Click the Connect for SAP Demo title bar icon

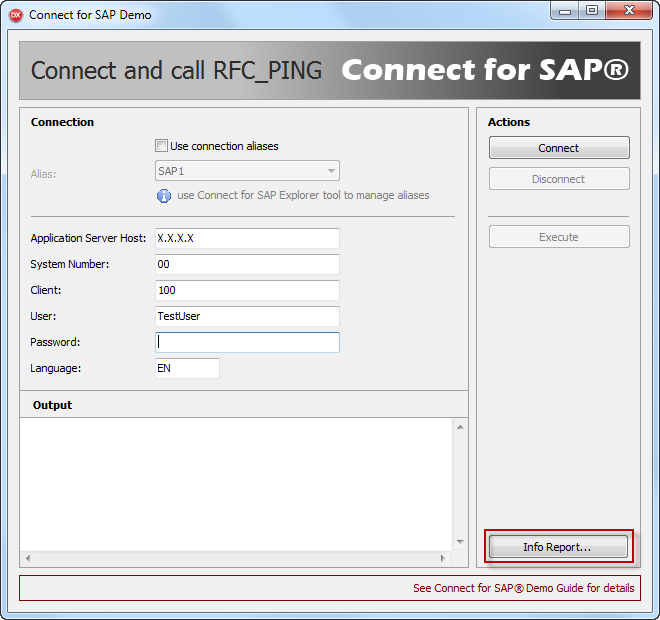point(16,15)
